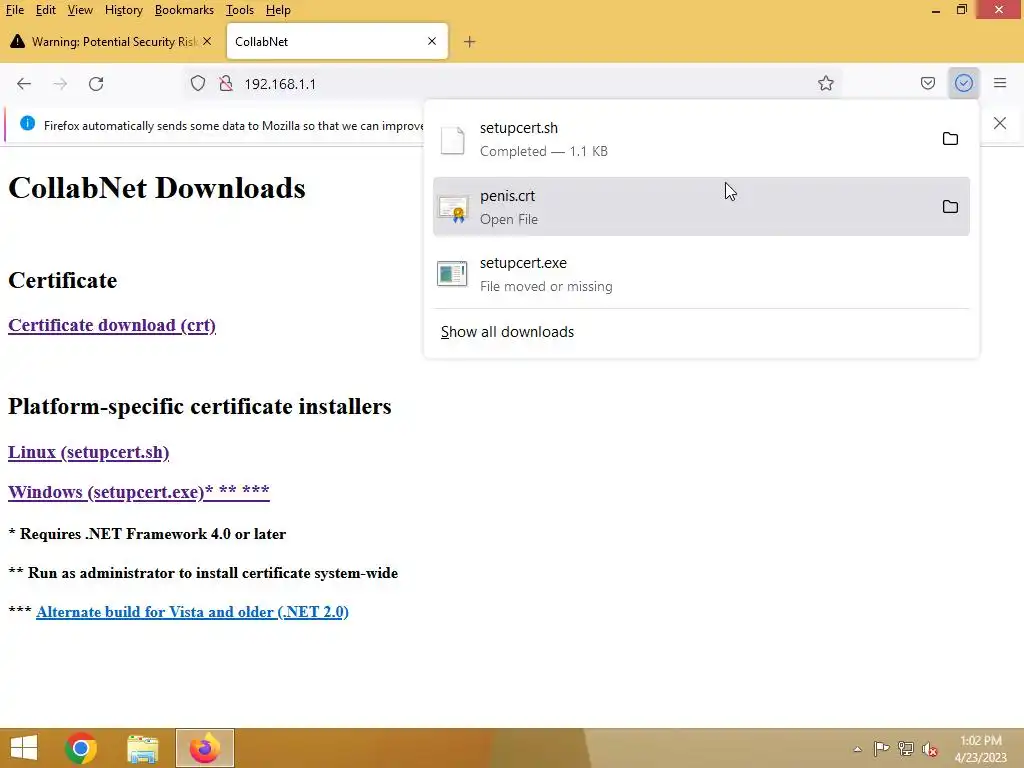
Task: Click the CollabNet Downloads heading
Action: [157, 188]
